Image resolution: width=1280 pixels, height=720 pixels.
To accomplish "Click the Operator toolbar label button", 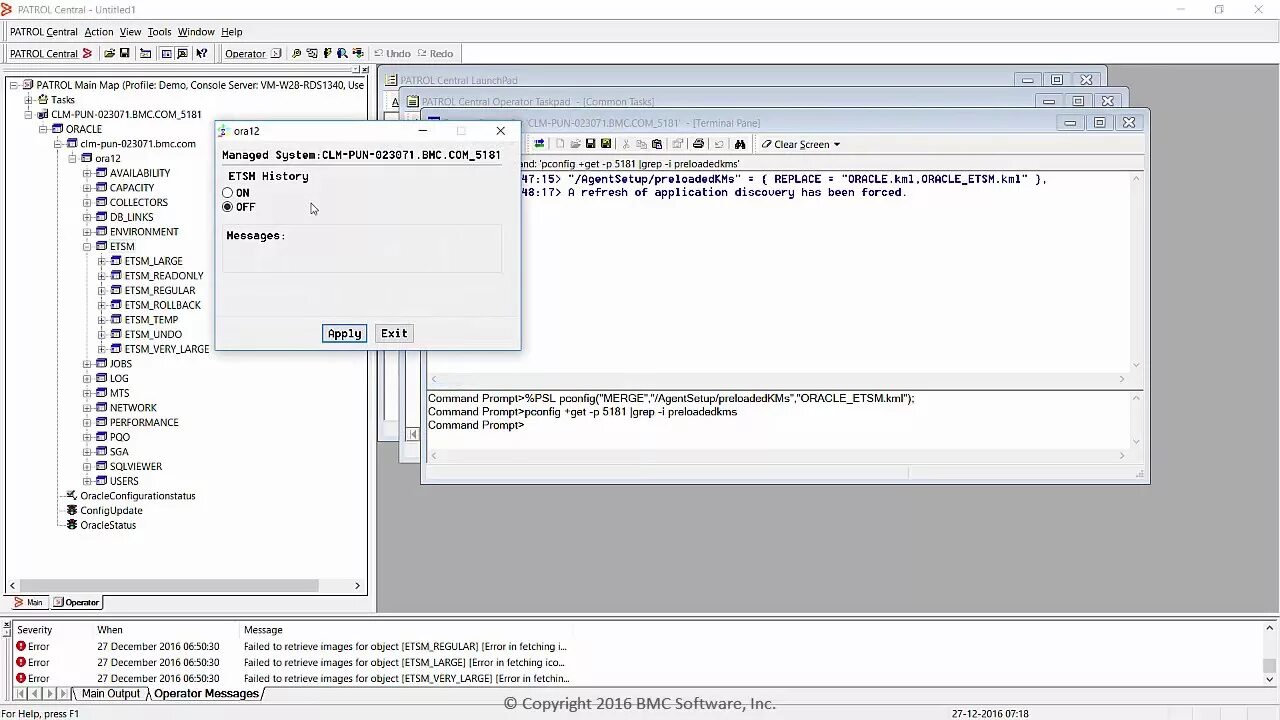I will (x=245, y=53).
